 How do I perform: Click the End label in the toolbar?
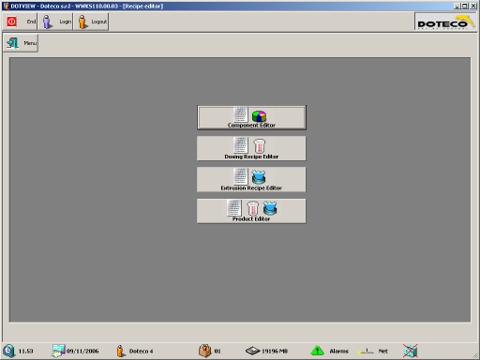click(31, 22)
